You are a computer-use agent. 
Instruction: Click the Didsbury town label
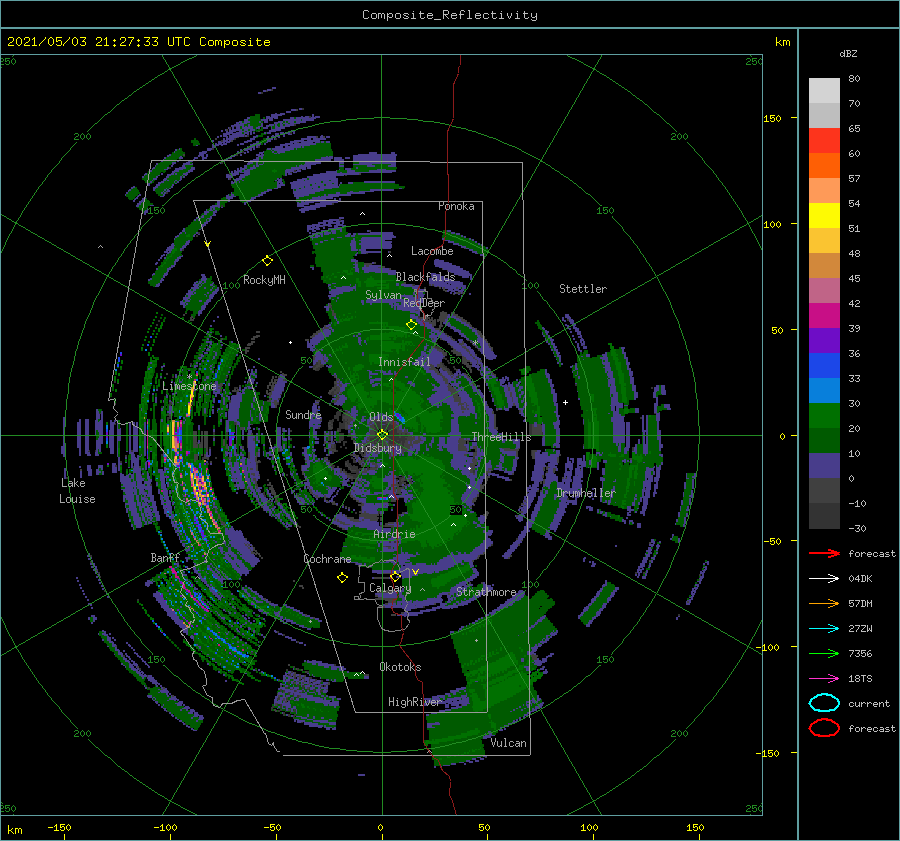377,448
